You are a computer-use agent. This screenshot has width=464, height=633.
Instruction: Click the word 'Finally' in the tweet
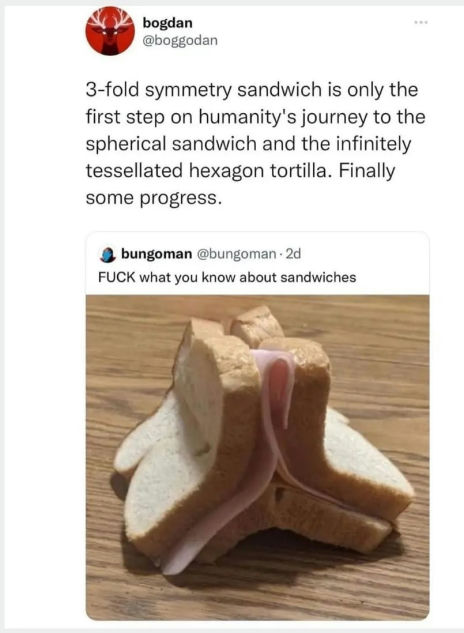(367, 171)
